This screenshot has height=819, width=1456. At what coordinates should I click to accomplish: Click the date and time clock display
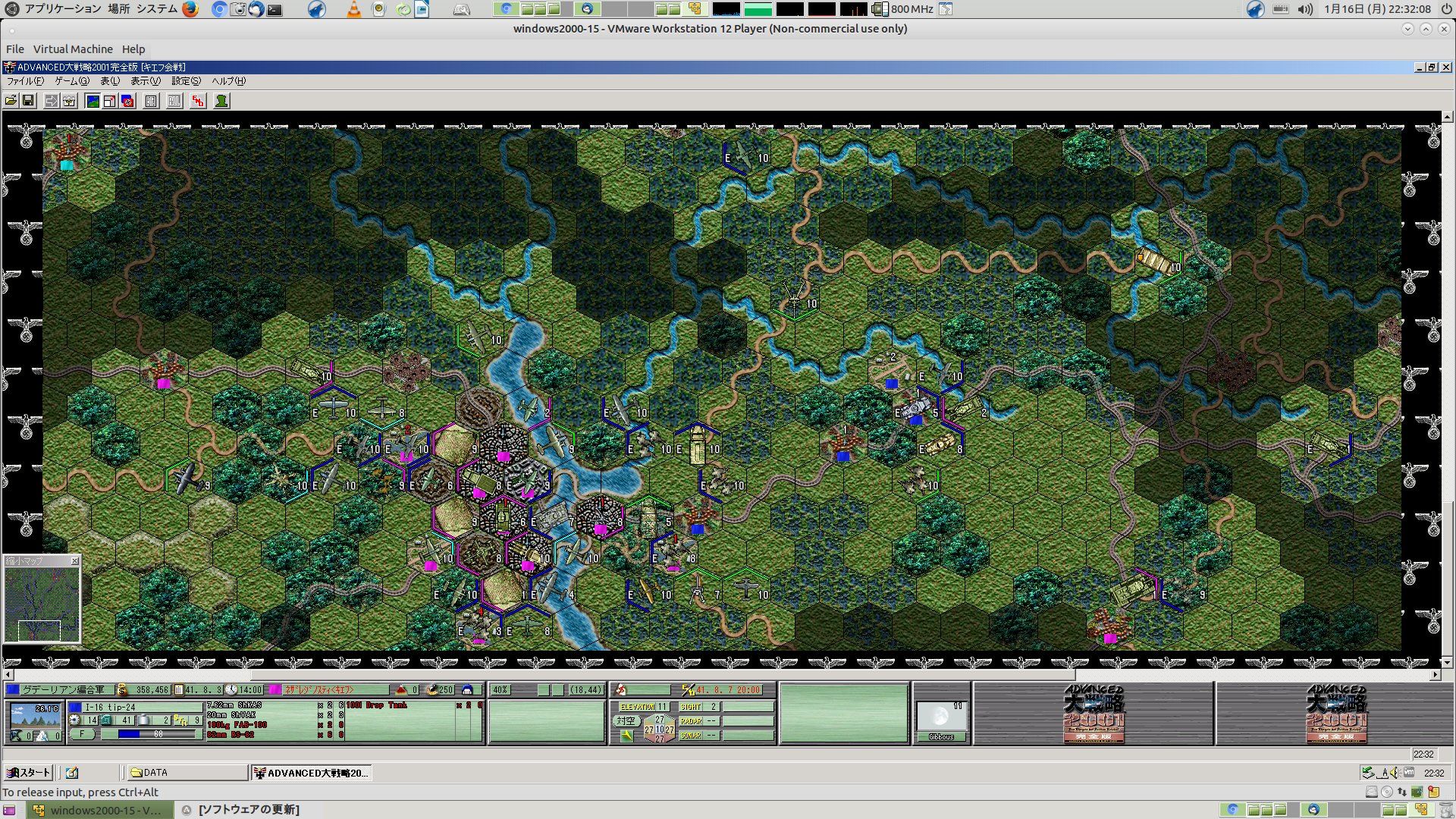[1377, 9]
